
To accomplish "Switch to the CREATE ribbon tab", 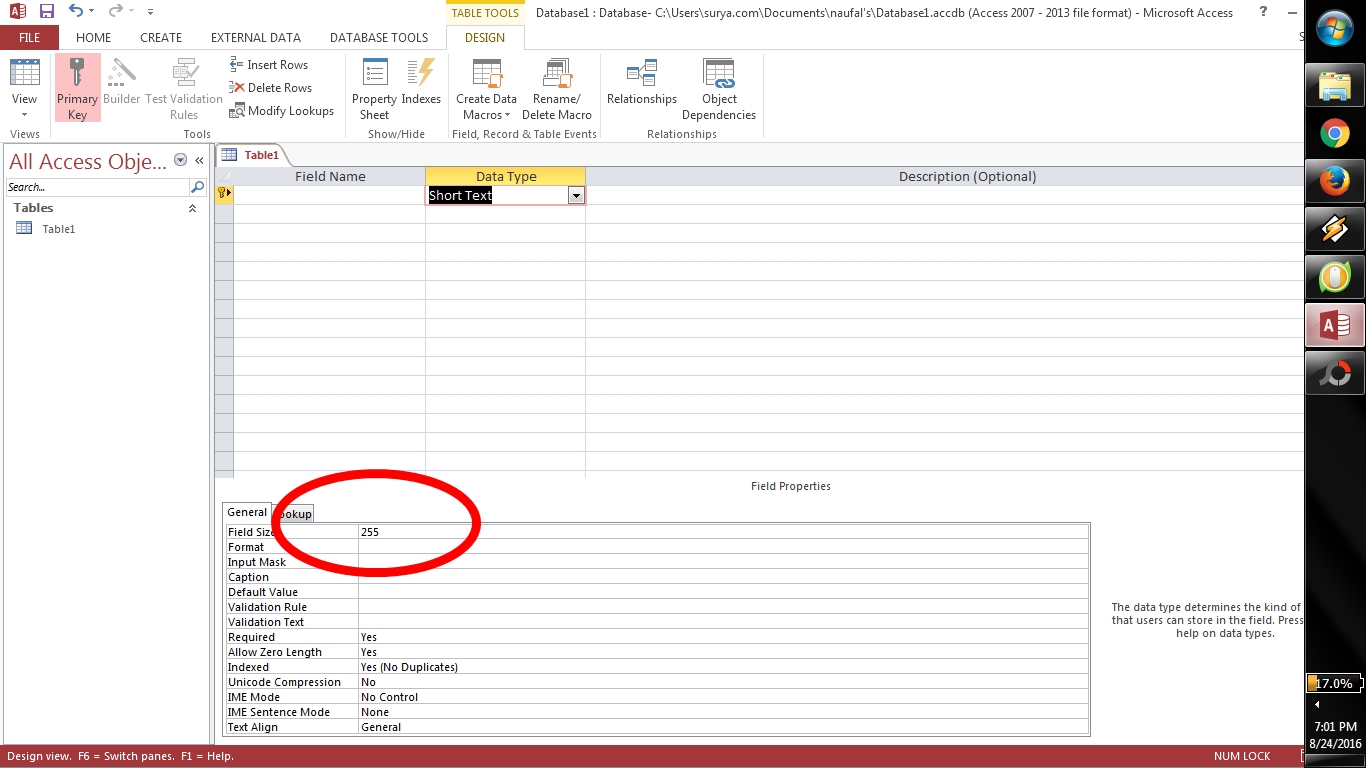I will pos(161,38).
